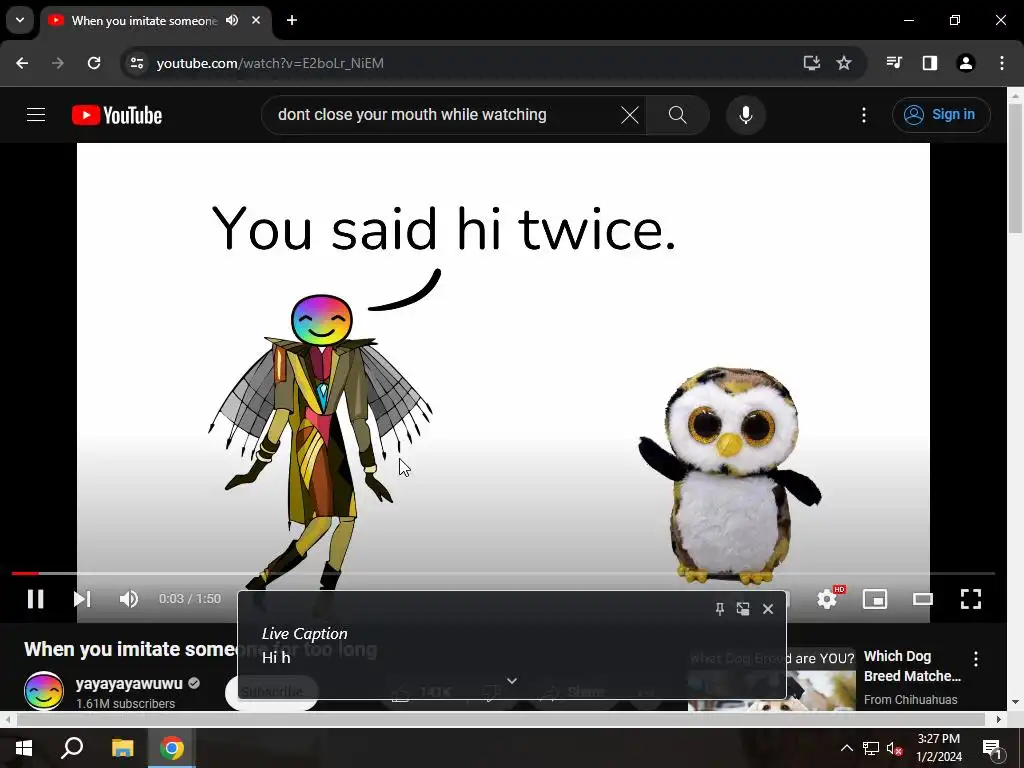Reload the current page
Image resolution: width=1024 pixels, height=768 pixels.
tap(94, 63)
